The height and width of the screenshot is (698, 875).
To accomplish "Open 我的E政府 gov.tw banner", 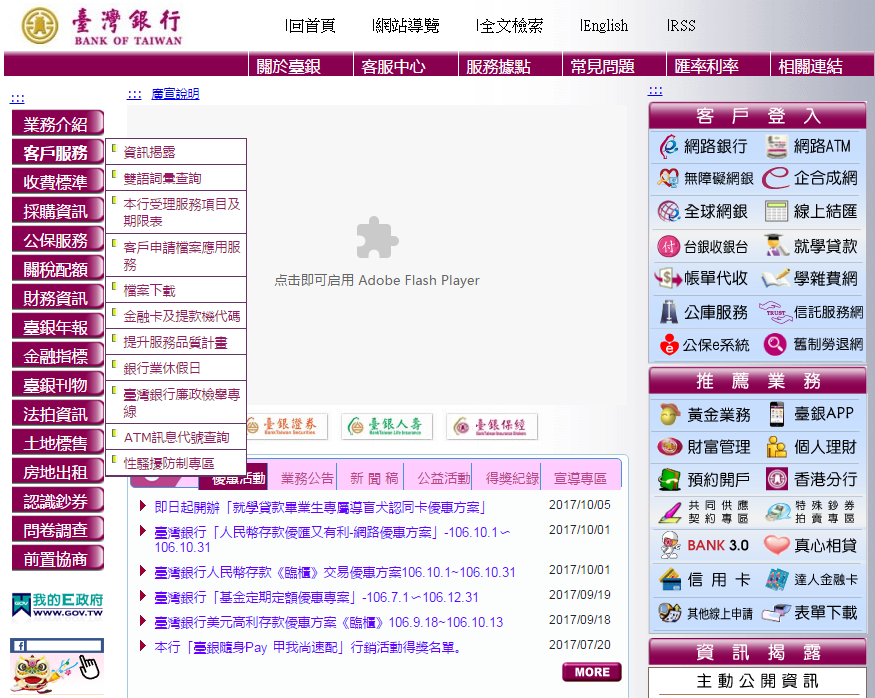I will click(x=57, y=605).
